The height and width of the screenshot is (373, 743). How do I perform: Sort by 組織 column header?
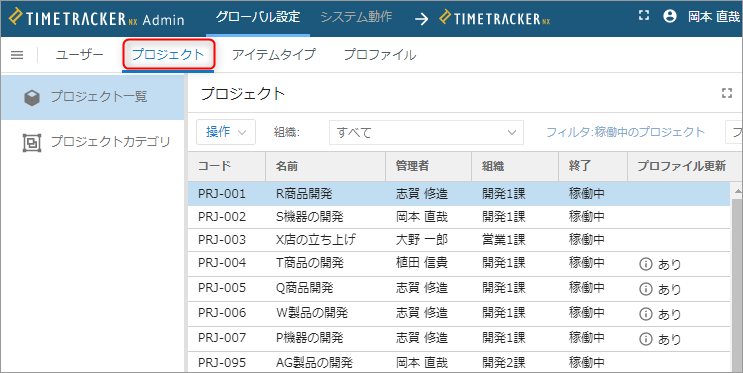point(515,166)
